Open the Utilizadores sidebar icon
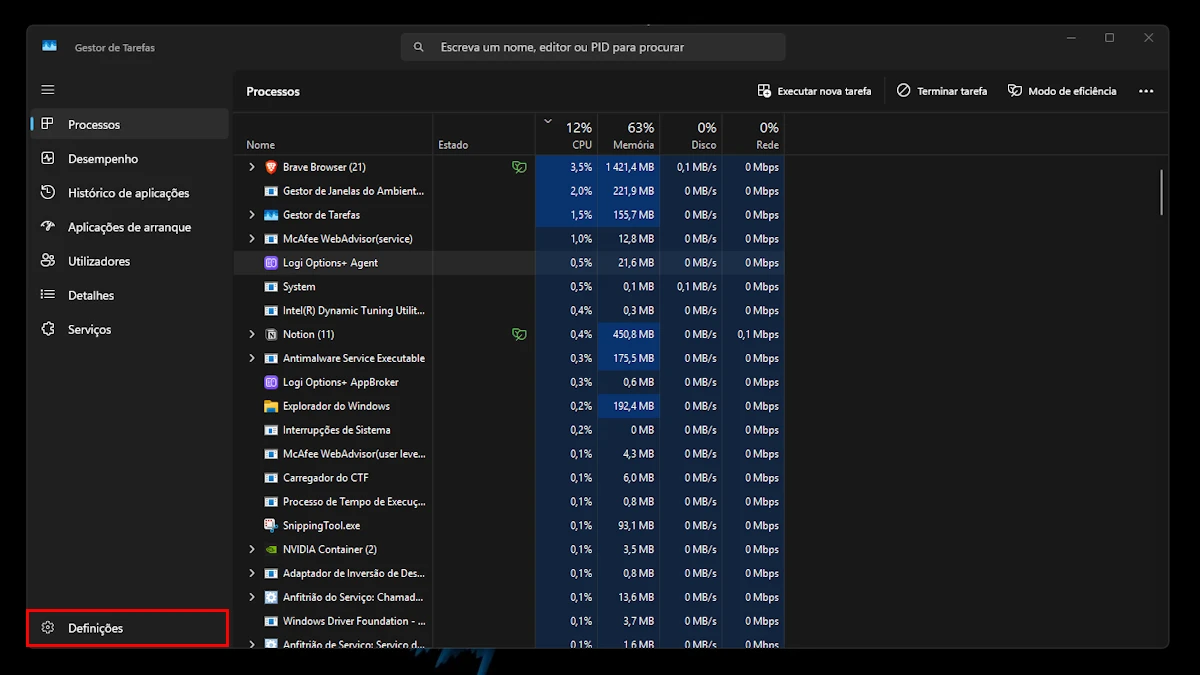The height and width of the screenshot is (675, 1200). (48, 261)
